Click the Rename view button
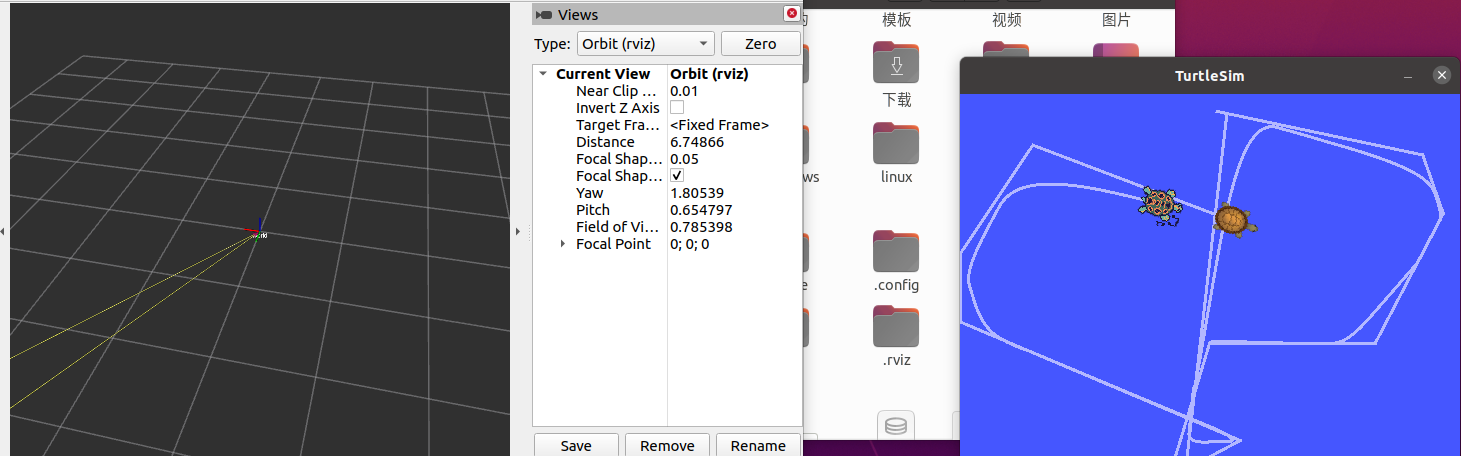 click(x=758, y=445)
